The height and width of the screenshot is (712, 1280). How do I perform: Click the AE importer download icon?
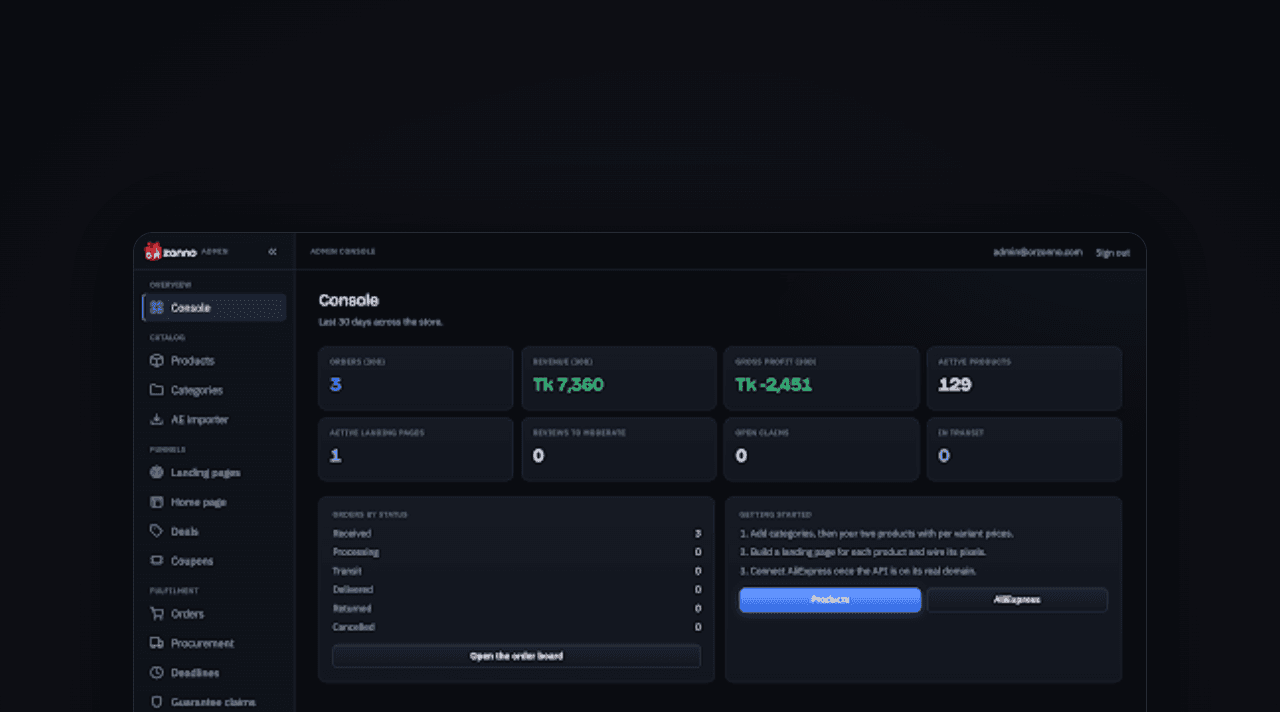point(157,420)
